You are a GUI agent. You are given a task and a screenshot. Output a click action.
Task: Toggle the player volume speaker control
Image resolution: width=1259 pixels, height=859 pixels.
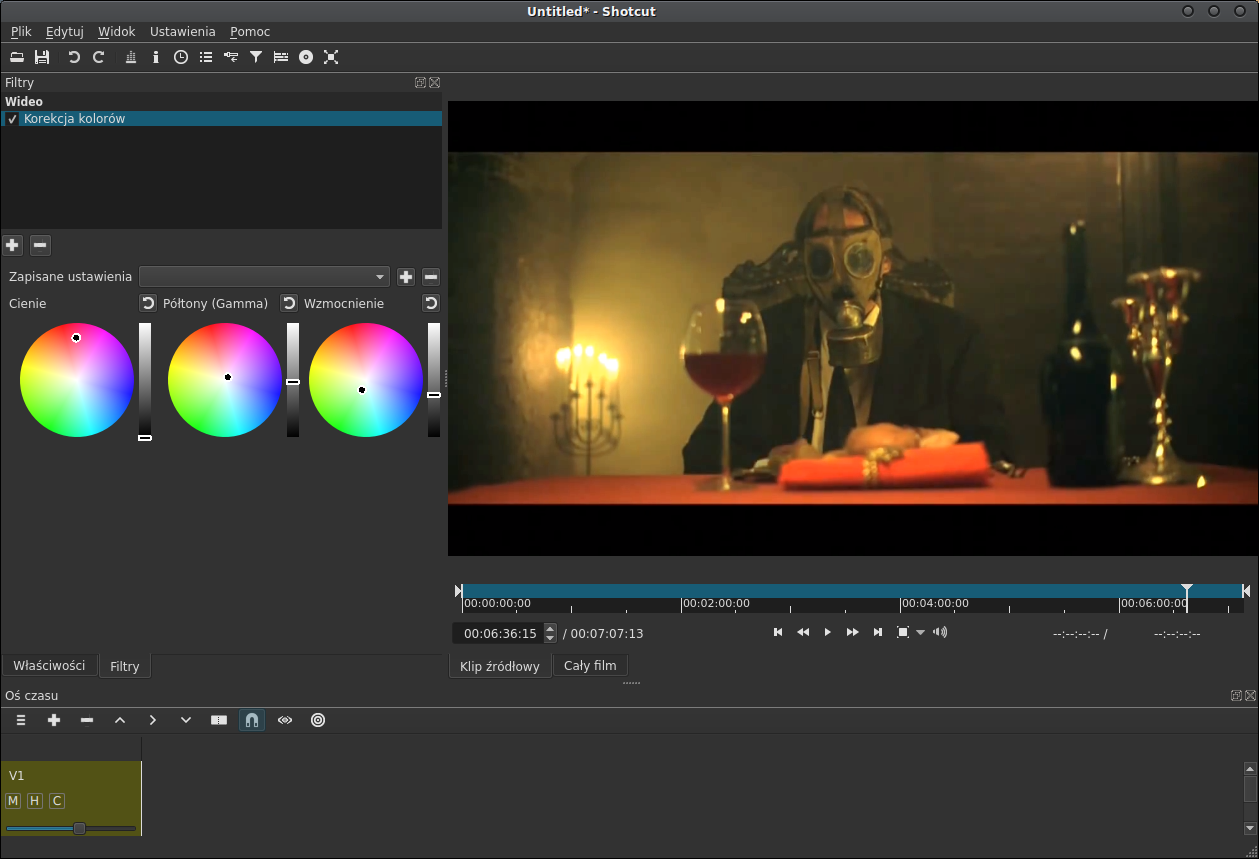[x=940, y=632]
